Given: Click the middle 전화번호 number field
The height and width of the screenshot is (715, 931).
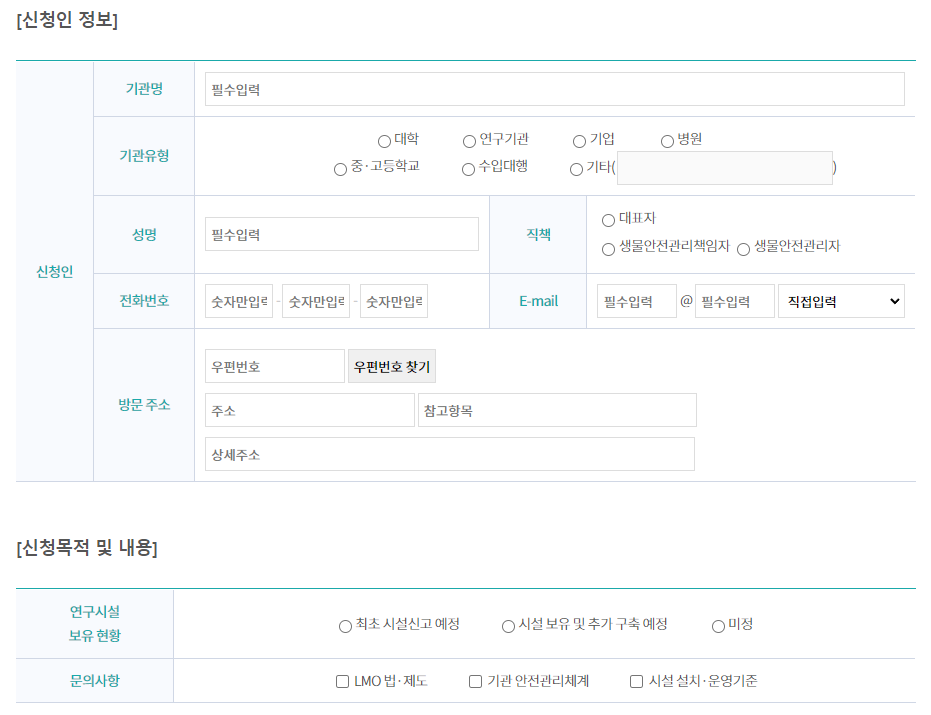Looking at the screenshot, I should point(316,301).
